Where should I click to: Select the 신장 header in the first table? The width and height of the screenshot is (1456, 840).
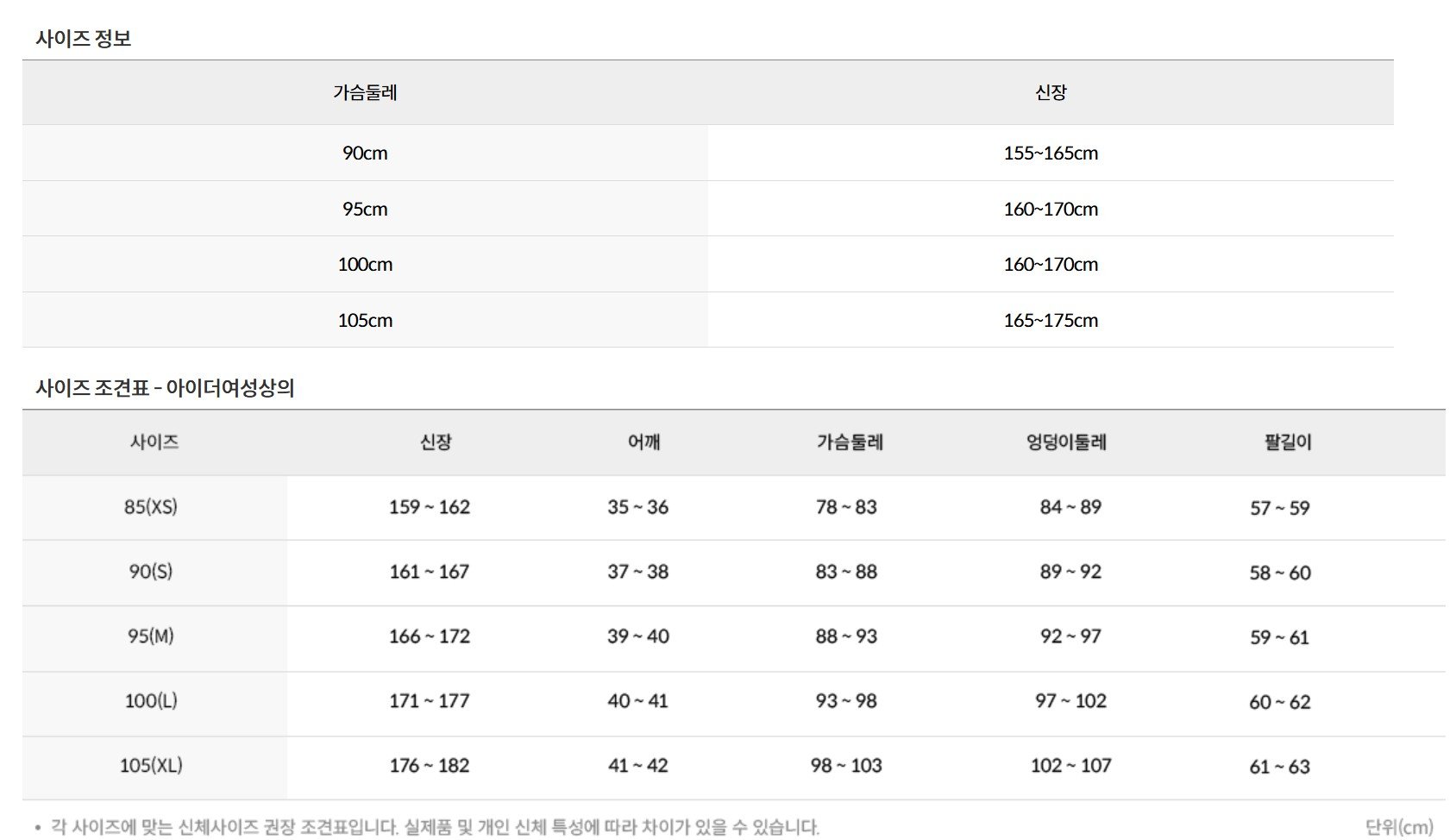click(1051, 92)
